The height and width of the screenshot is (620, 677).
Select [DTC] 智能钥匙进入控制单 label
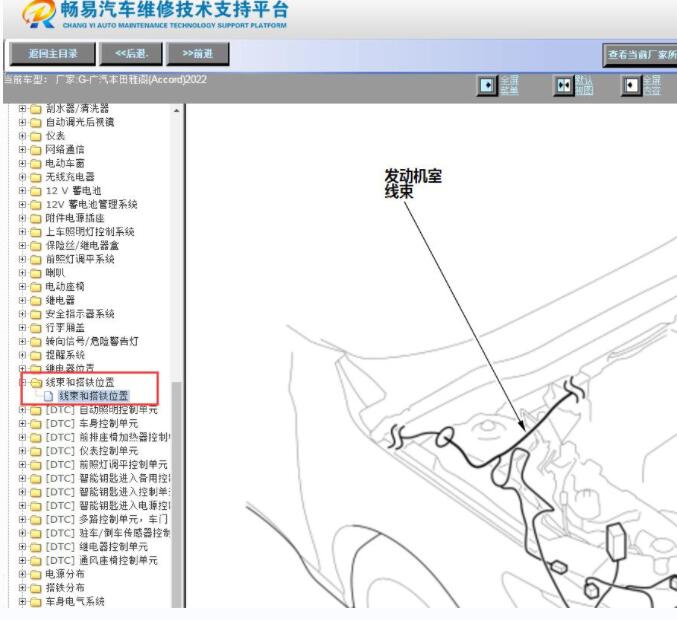tap(108, 492)
